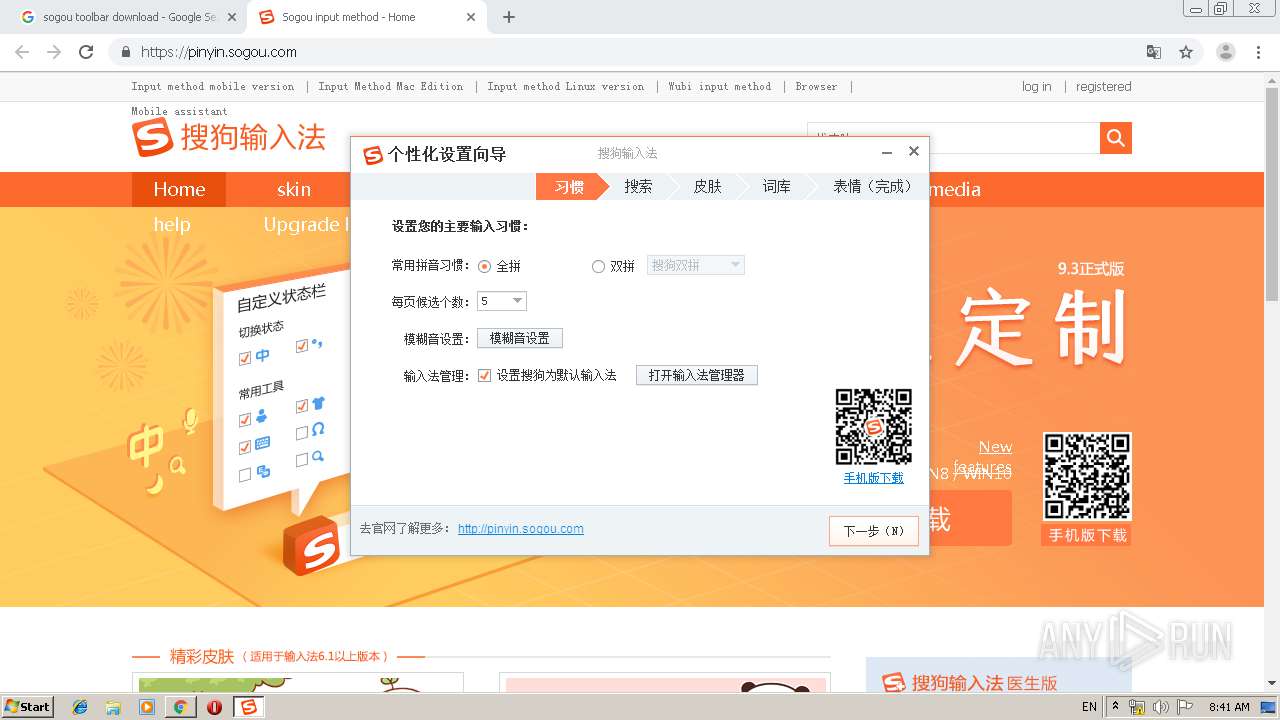Viewport: 1280px width, 720px height.
Task: Open Input method mobile version link
Action: click(213, 86)
